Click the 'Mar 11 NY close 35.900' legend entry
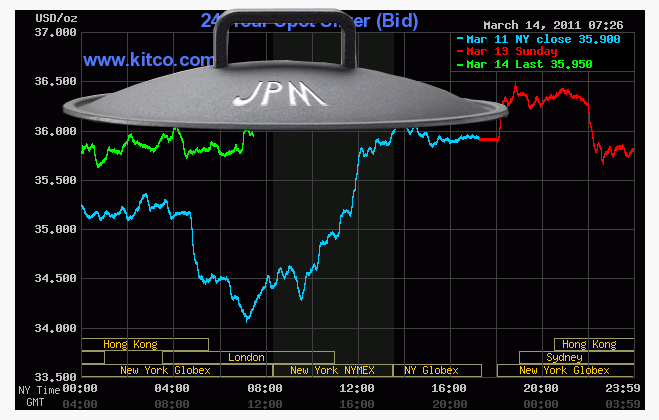This screenshot has width=659, height=420. [x=538, y=40]
